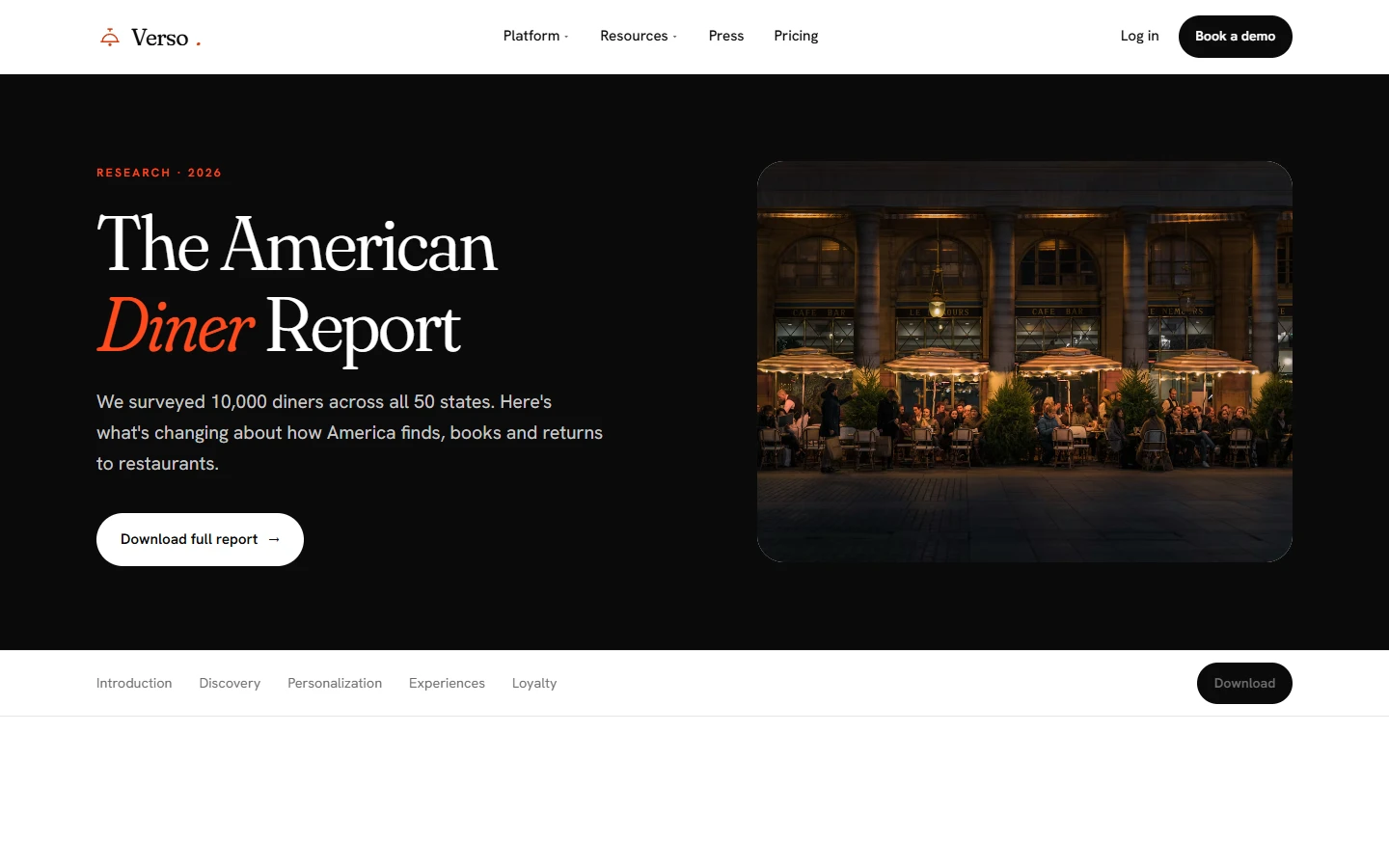Select the Experiences section tab

coord(447,683)
